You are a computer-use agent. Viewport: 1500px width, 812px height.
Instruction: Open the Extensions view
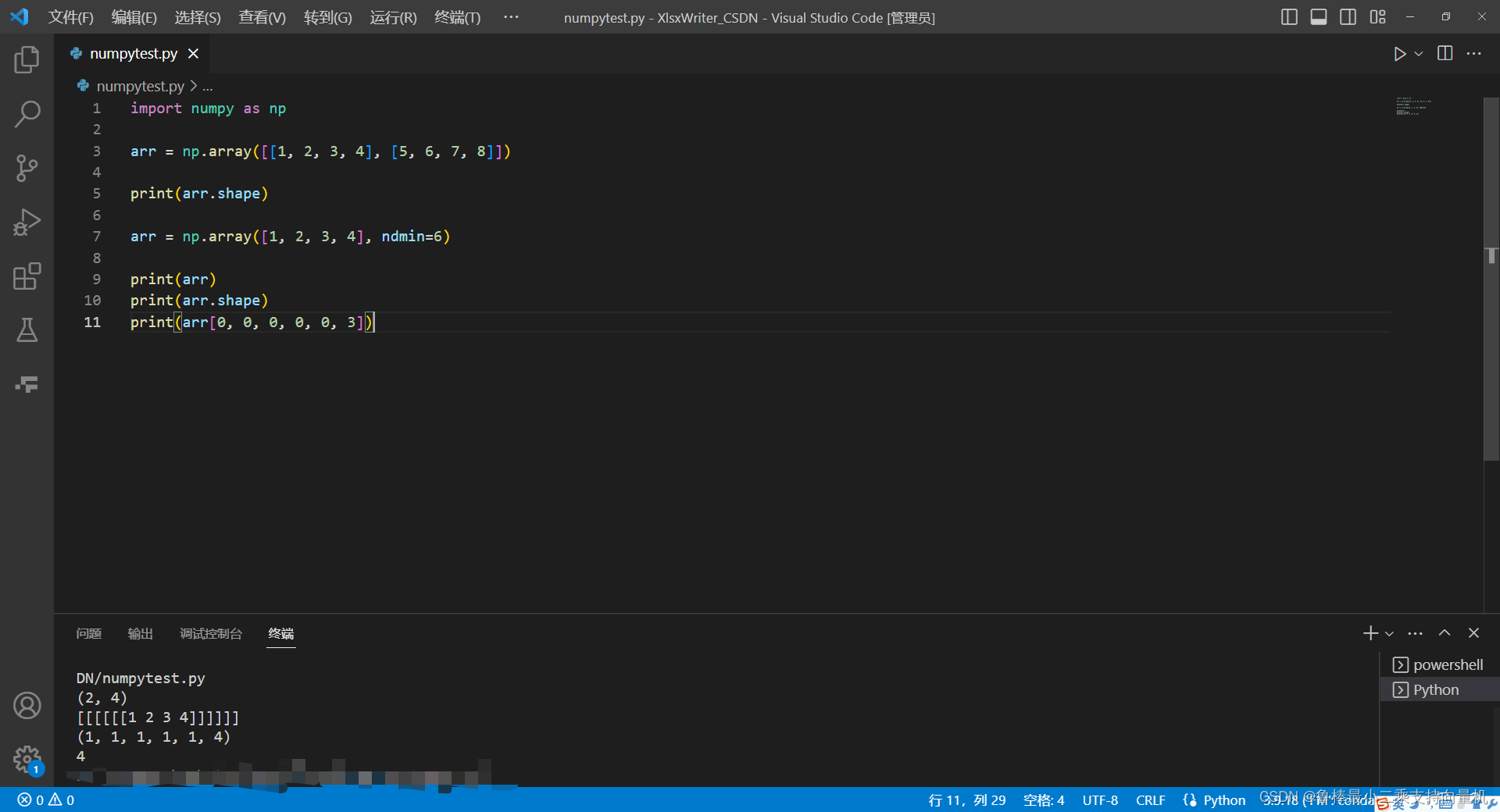coord(27,276)
